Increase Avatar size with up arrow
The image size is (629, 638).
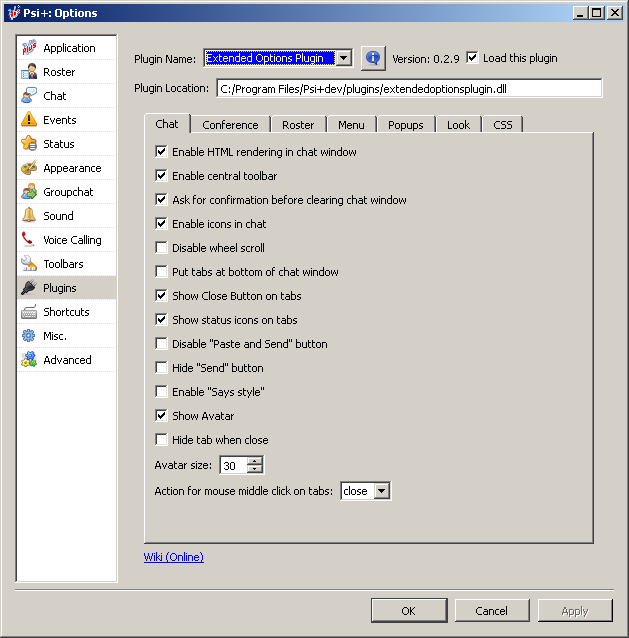[255, 461]
